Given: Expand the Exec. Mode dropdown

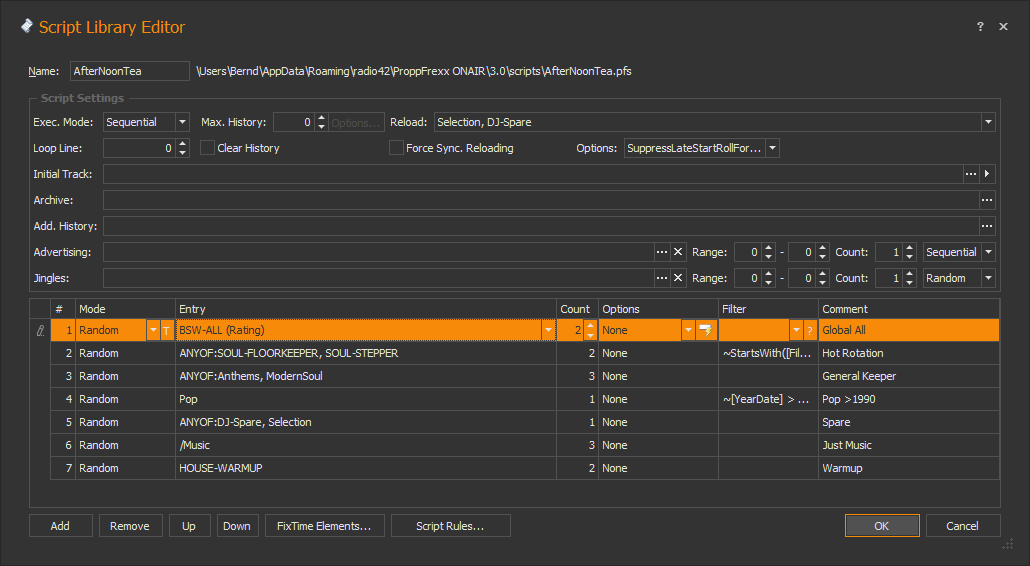Looking at the screenshot, I should [182, 122].
